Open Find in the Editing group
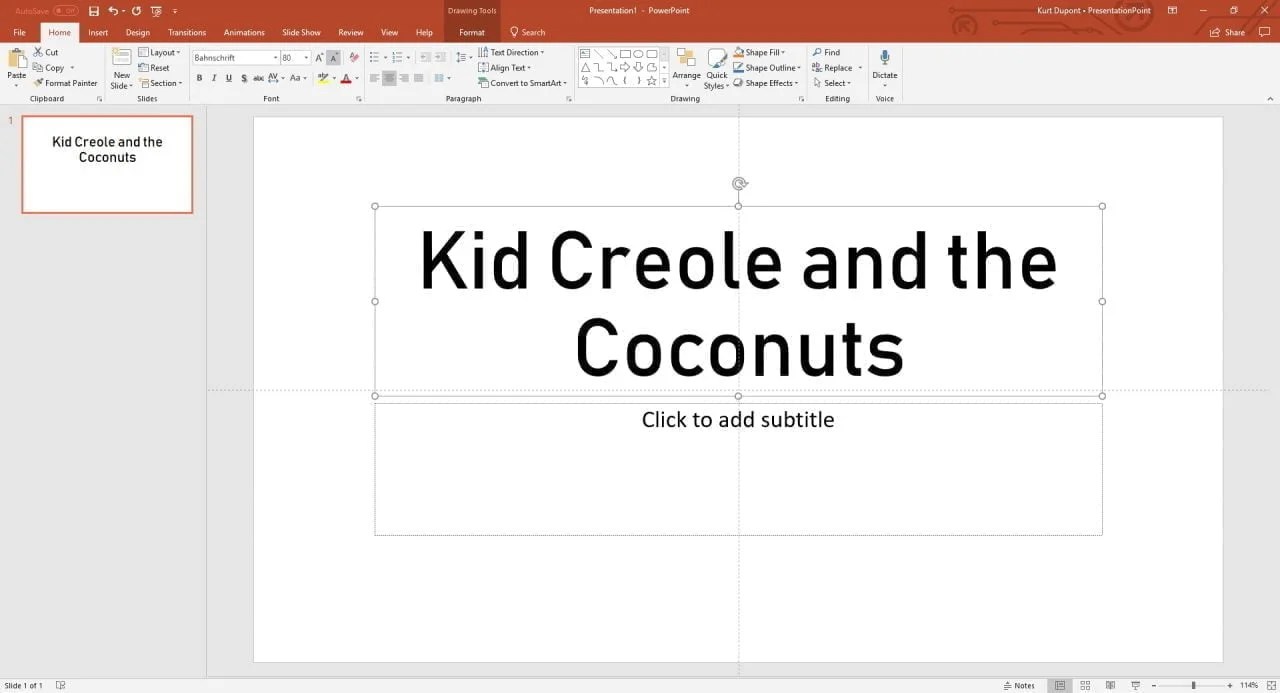This screenshot has height=693, width=1280. tap(828, 52)
